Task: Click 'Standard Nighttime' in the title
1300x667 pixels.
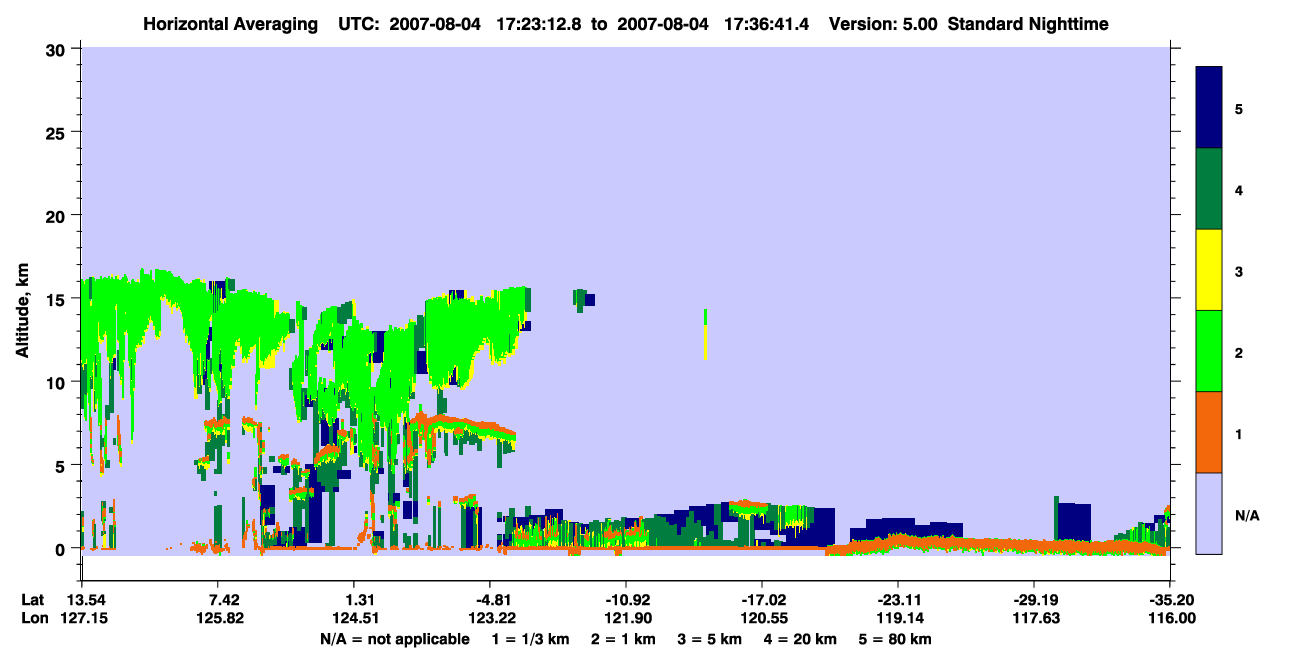Action: (x=1028, y=24)
